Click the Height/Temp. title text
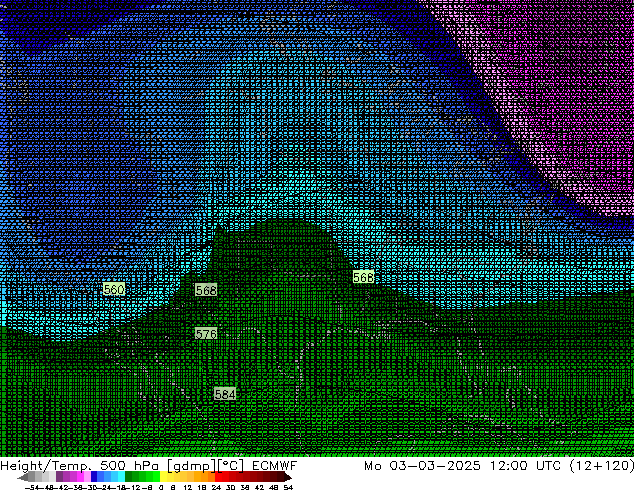 click(46, 465)
